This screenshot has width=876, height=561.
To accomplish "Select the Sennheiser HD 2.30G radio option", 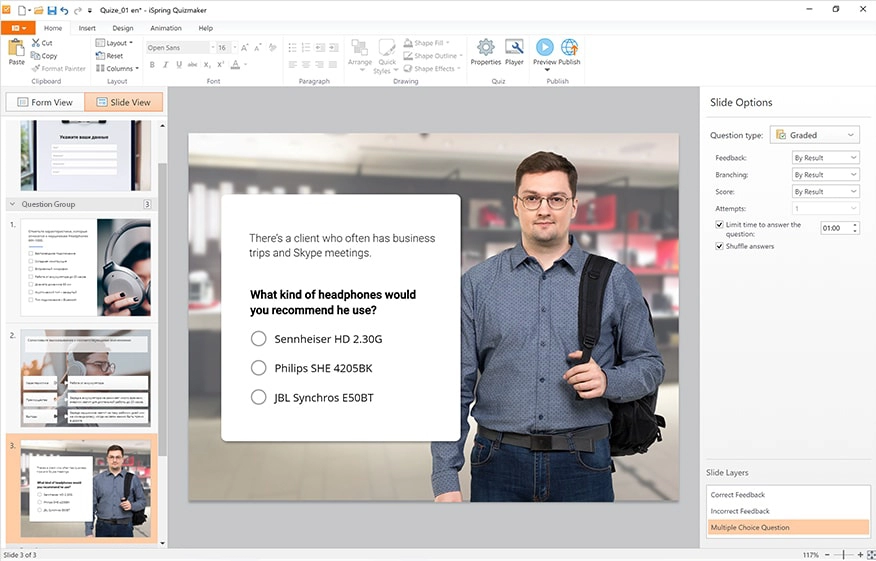I will pos(259,339).
